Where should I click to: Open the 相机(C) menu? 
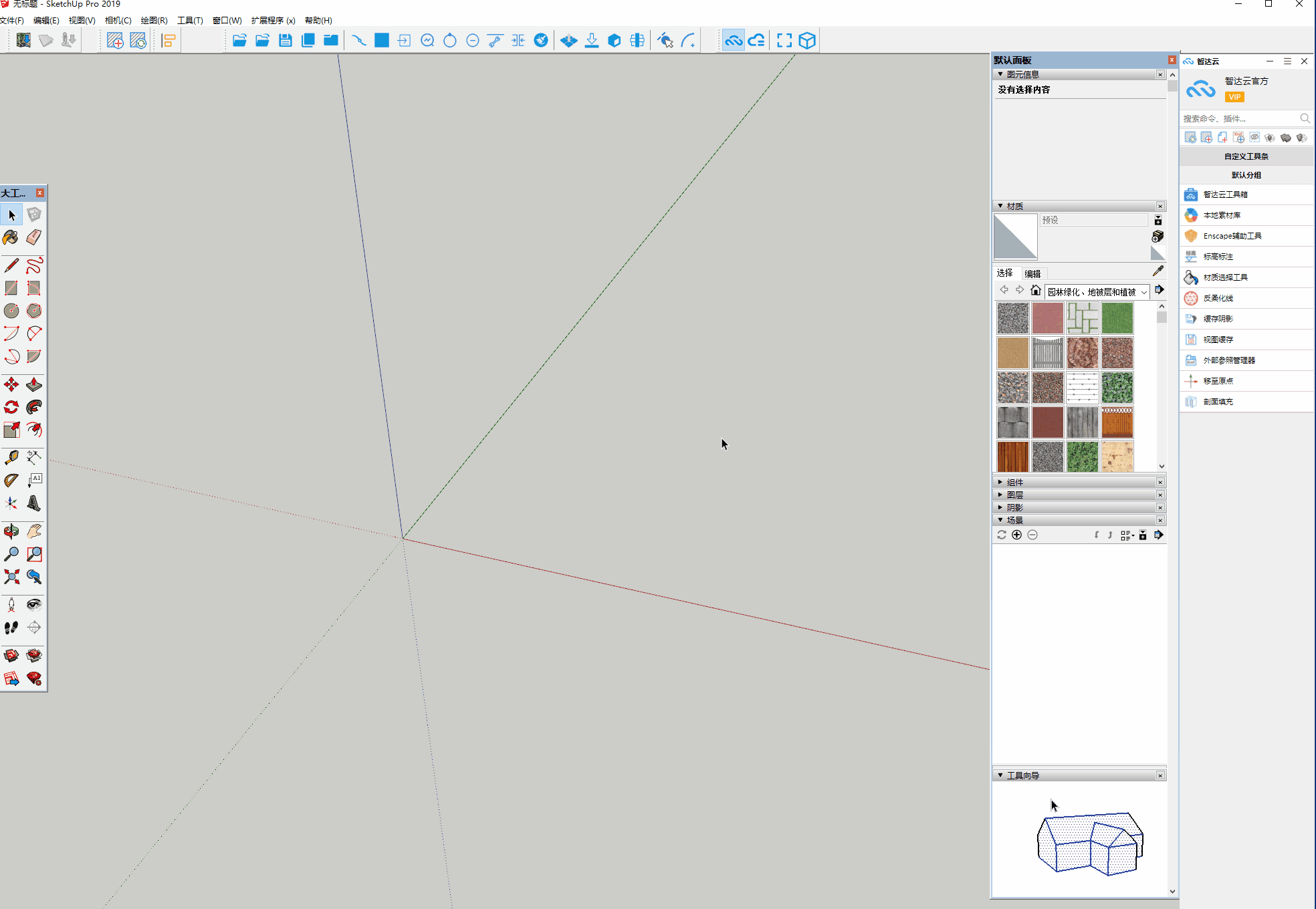(118, 21)
